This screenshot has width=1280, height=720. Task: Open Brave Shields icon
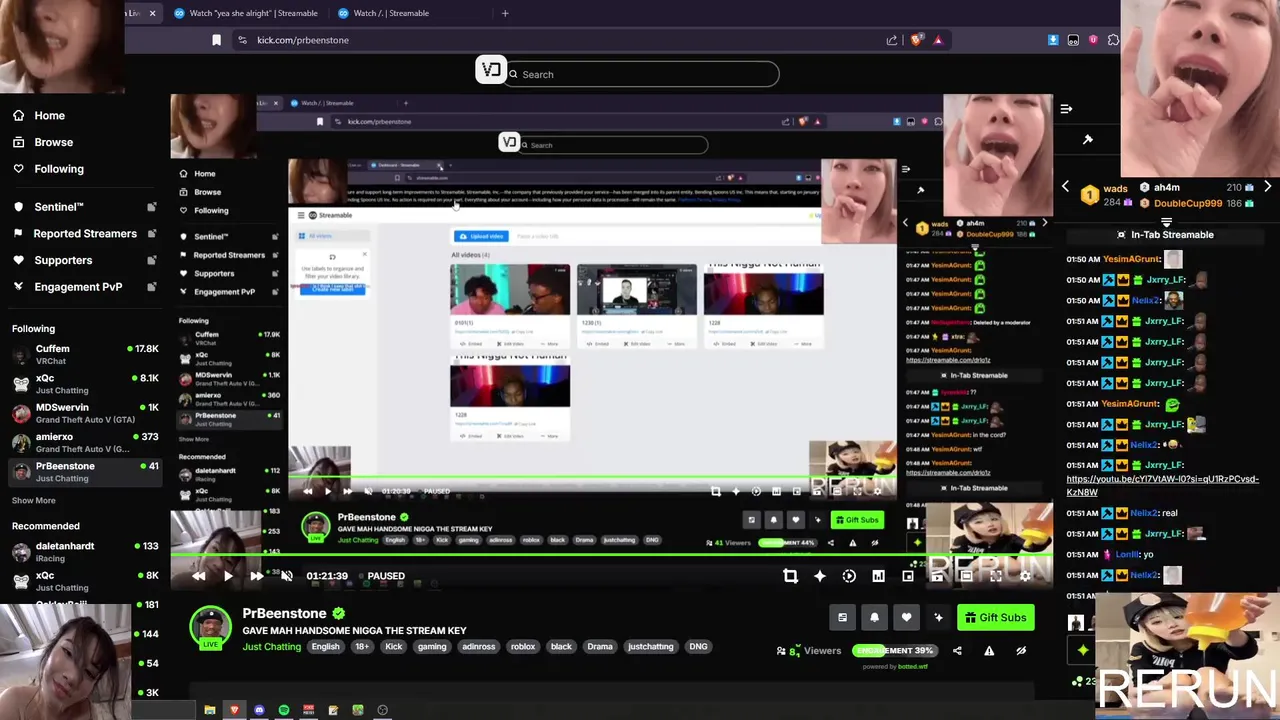pos(916,40)
